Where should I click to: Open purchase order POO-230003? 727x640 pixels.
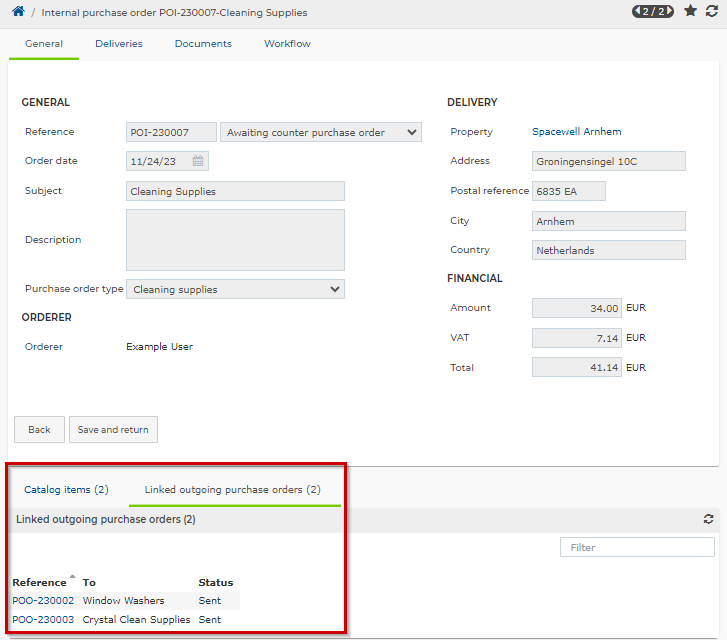(x=43, y=620)
